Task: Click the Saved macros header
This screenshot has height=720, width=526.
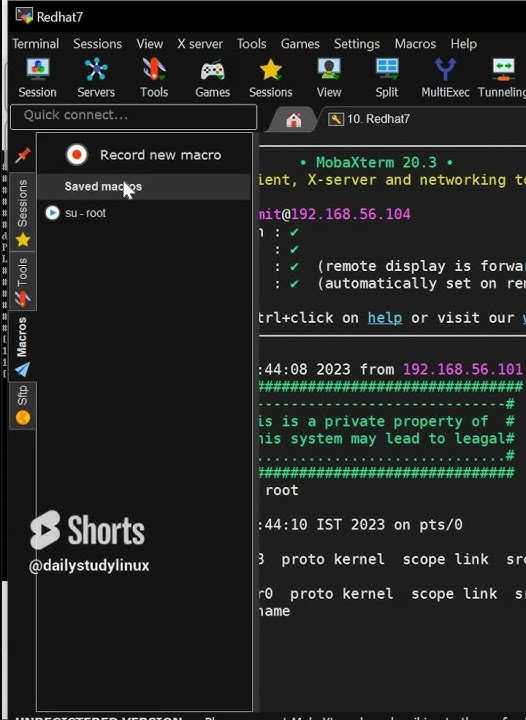Action: click(x=103, y=186)
